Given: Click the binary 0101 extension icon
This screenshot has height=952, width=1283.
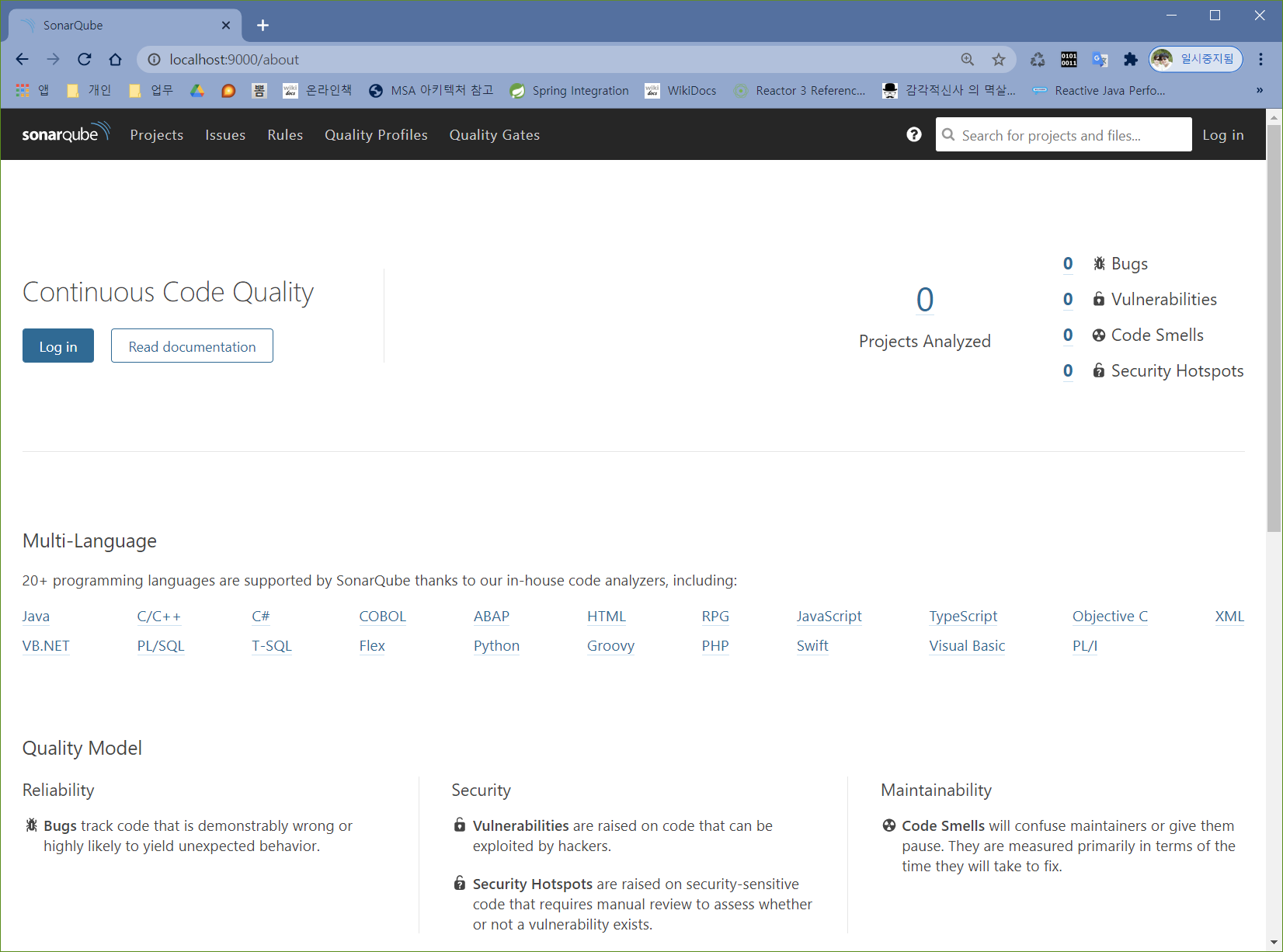Looking at the screenshot, I should pos(1069,59).
